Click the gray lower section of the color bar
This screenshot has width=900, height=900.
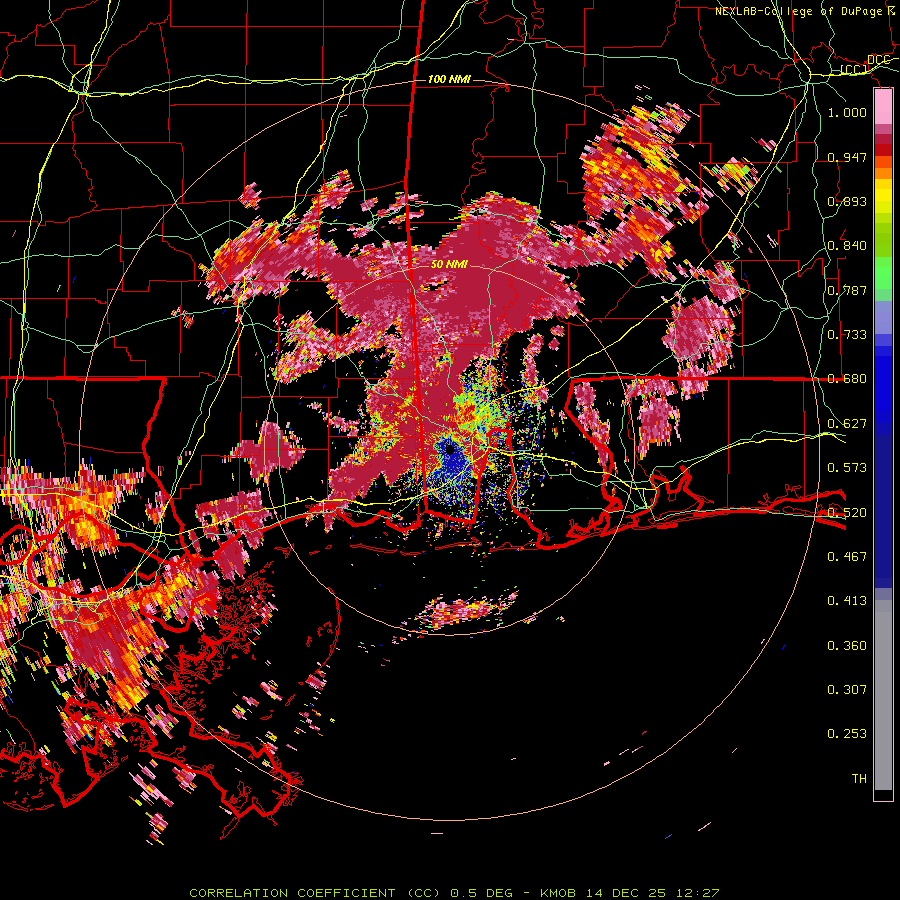883,695
